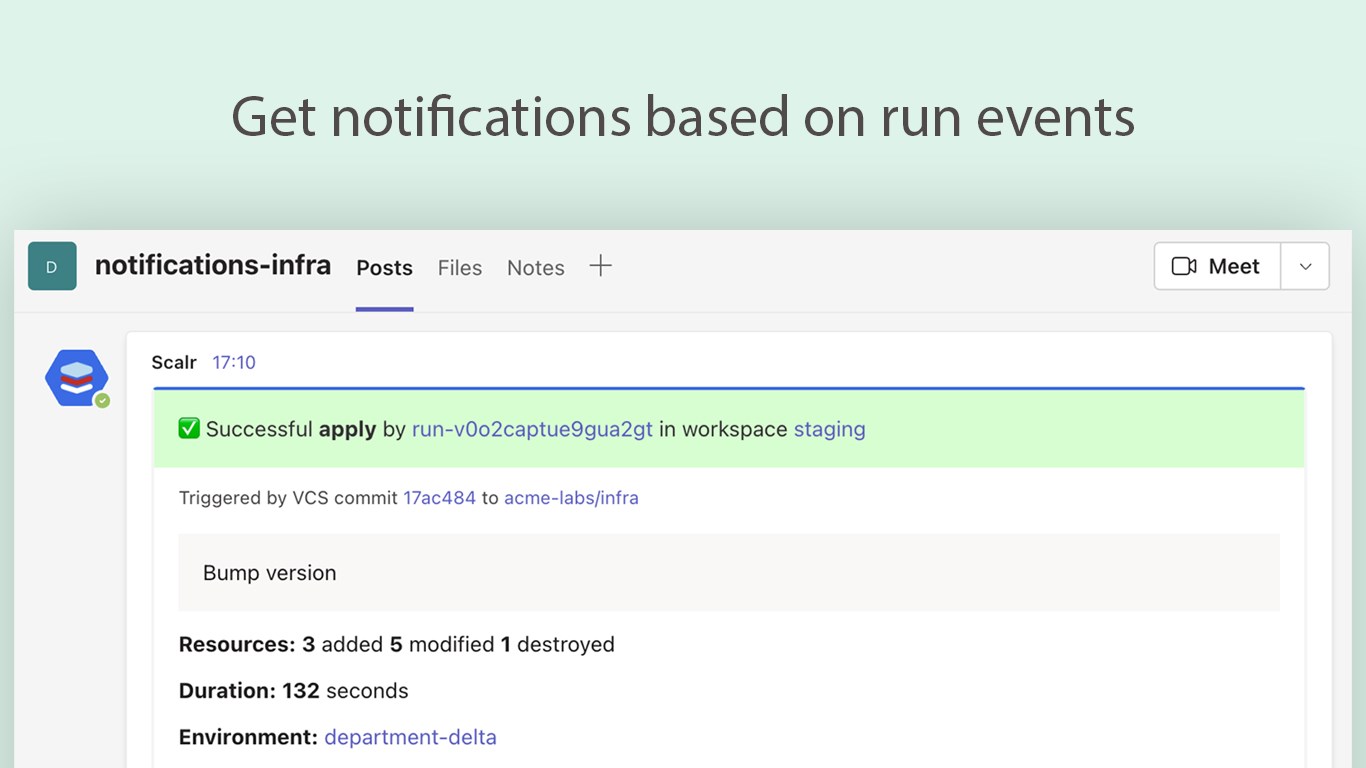Screen dimensions: 1366x768
Task: Click the Scalr app logo avatar
Action: (x=77, y=378)
